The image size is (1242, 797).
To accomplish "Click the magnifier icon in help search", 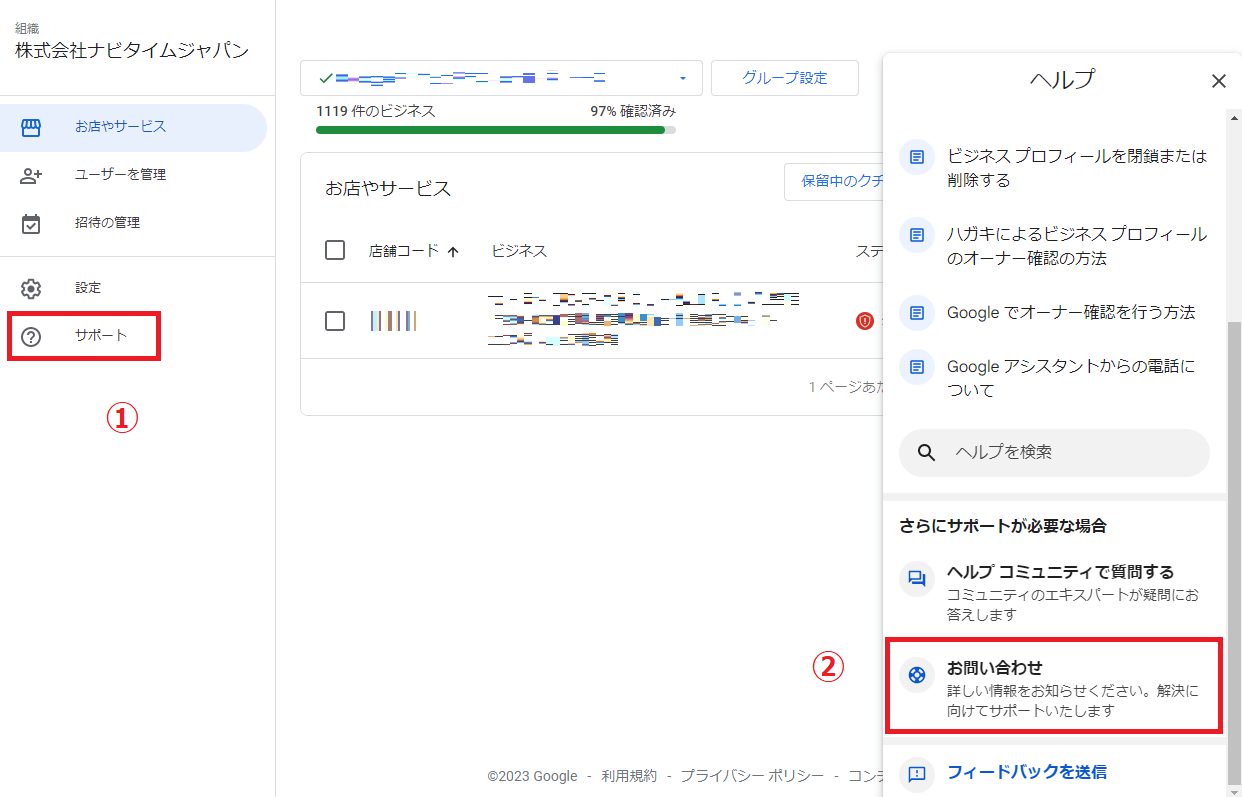I will [x=927, y=453].
